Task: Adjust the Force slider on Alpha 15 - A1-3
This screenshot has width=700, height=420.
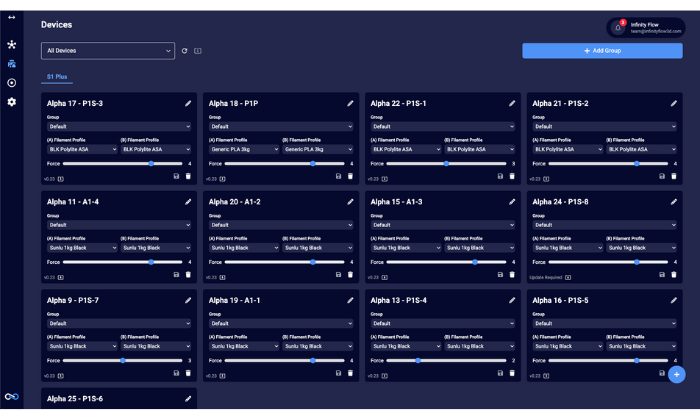Action: (x=446, y=262)
